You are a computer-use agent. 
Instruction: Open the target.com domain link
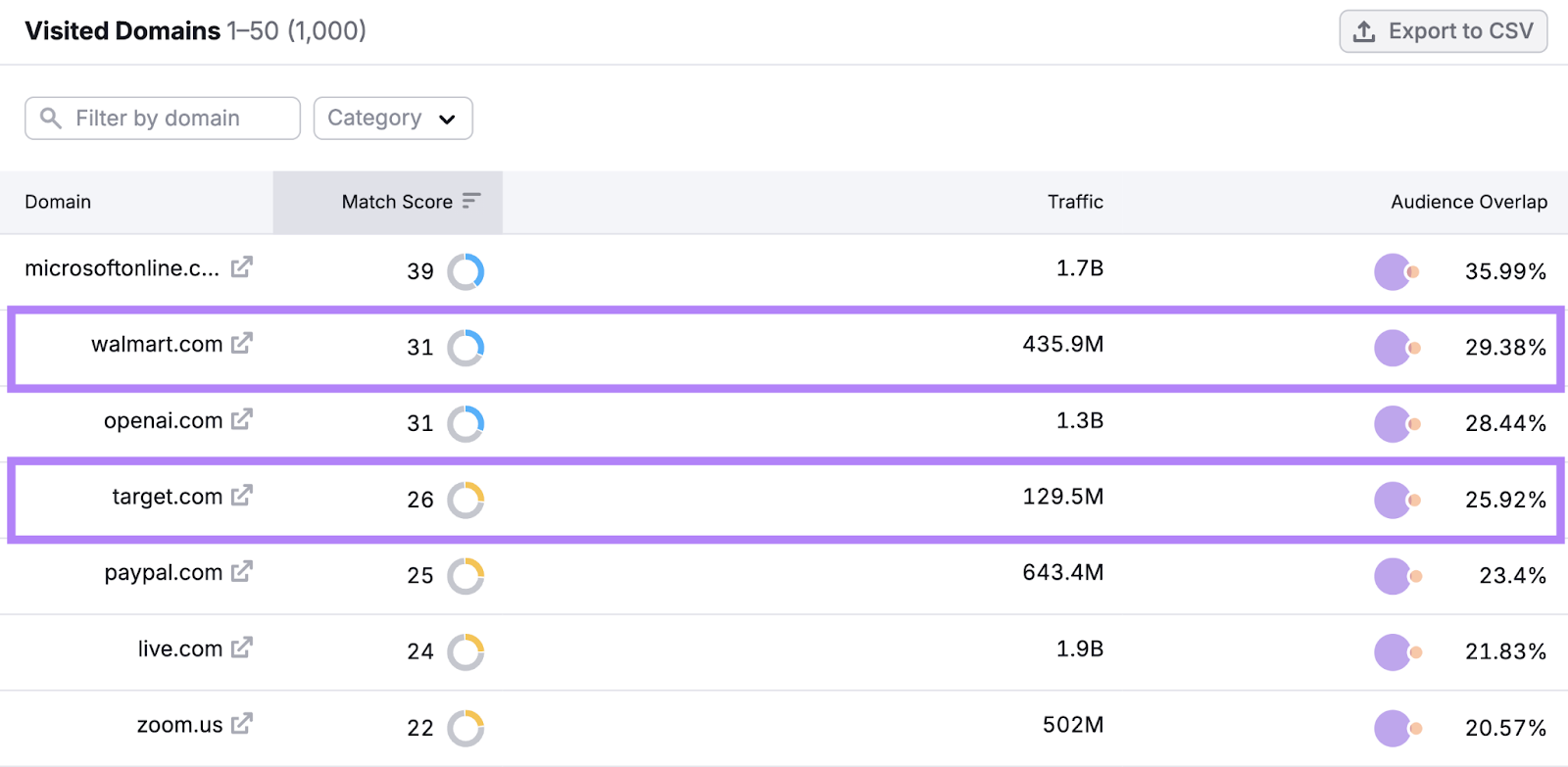[x=167, y=497]
